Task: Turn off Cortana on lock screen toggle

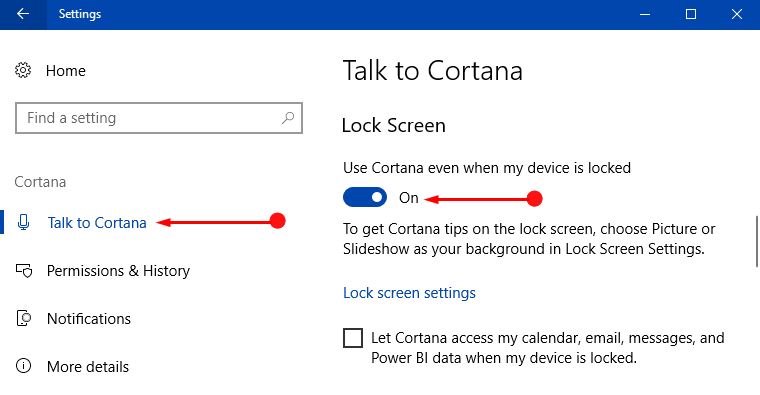Action: 364,197
